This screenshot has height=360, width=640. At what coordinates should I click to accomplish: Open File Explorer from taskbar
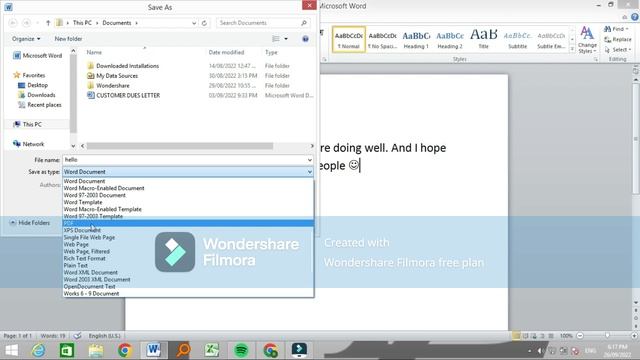(96, 350)
